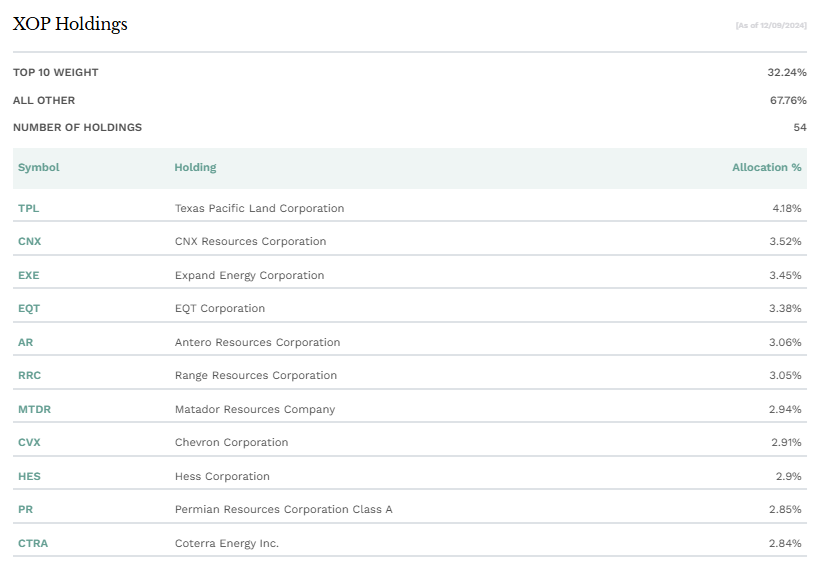Image resolution: width=829 pixels, height=562 pixels.
Task: Select the NUMBER OF HOLDINGS label
Action: pyautogui.click(x=77, y=127)
